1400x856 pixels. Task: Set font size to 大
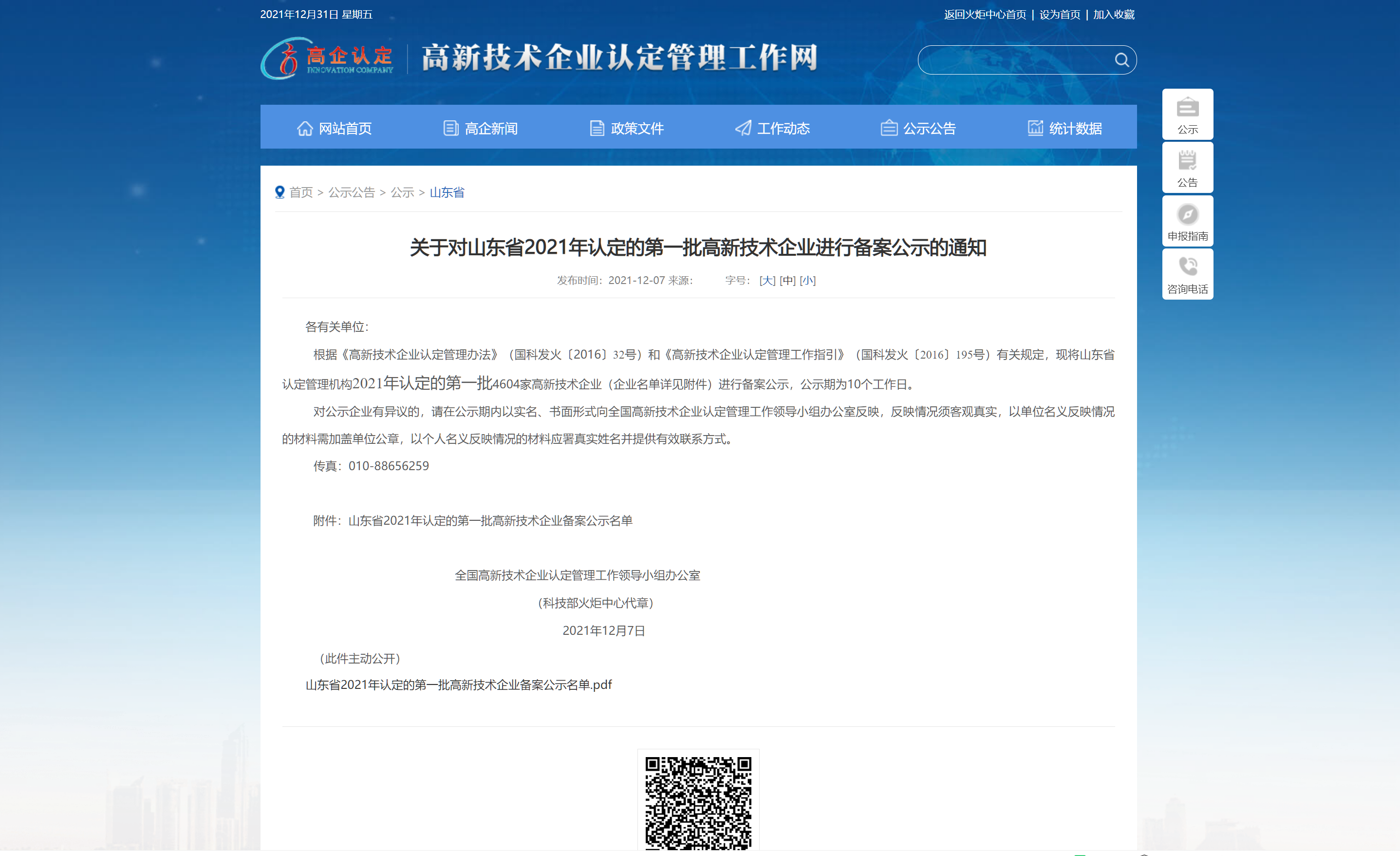[x=767, y=280]
